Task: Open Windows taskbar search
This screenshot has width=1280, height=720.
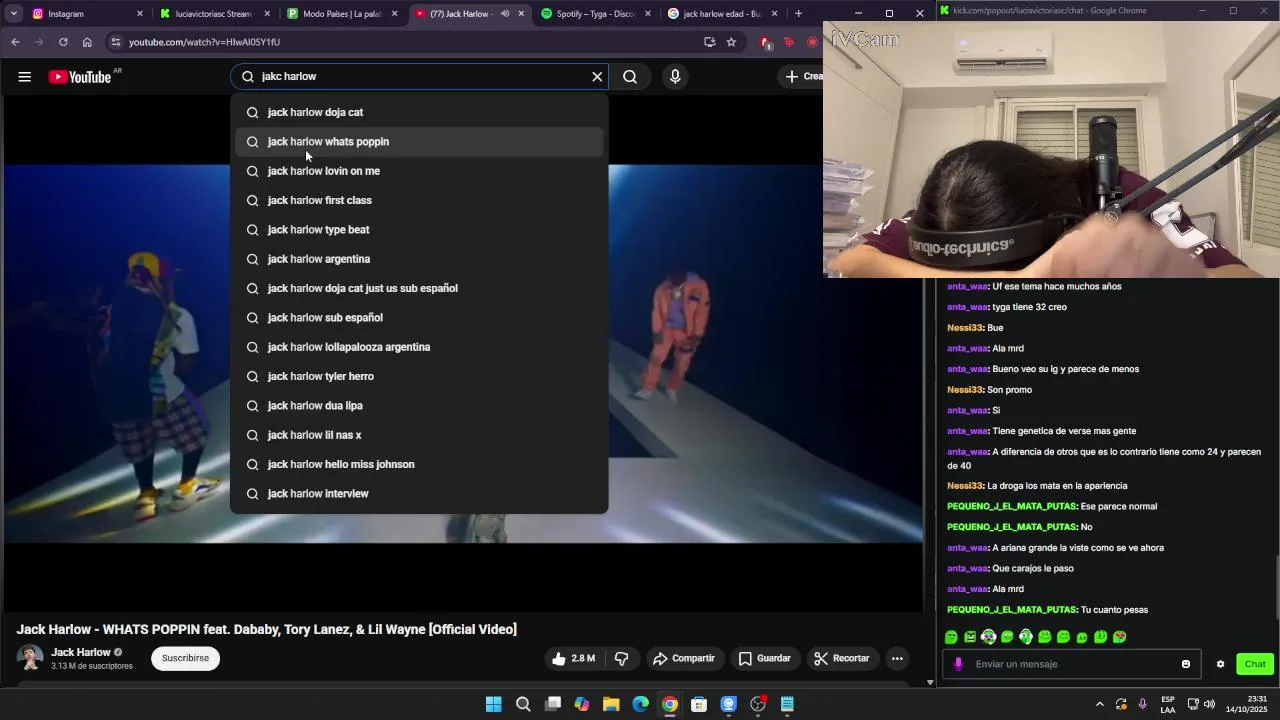Action: (x=523, y=704)
